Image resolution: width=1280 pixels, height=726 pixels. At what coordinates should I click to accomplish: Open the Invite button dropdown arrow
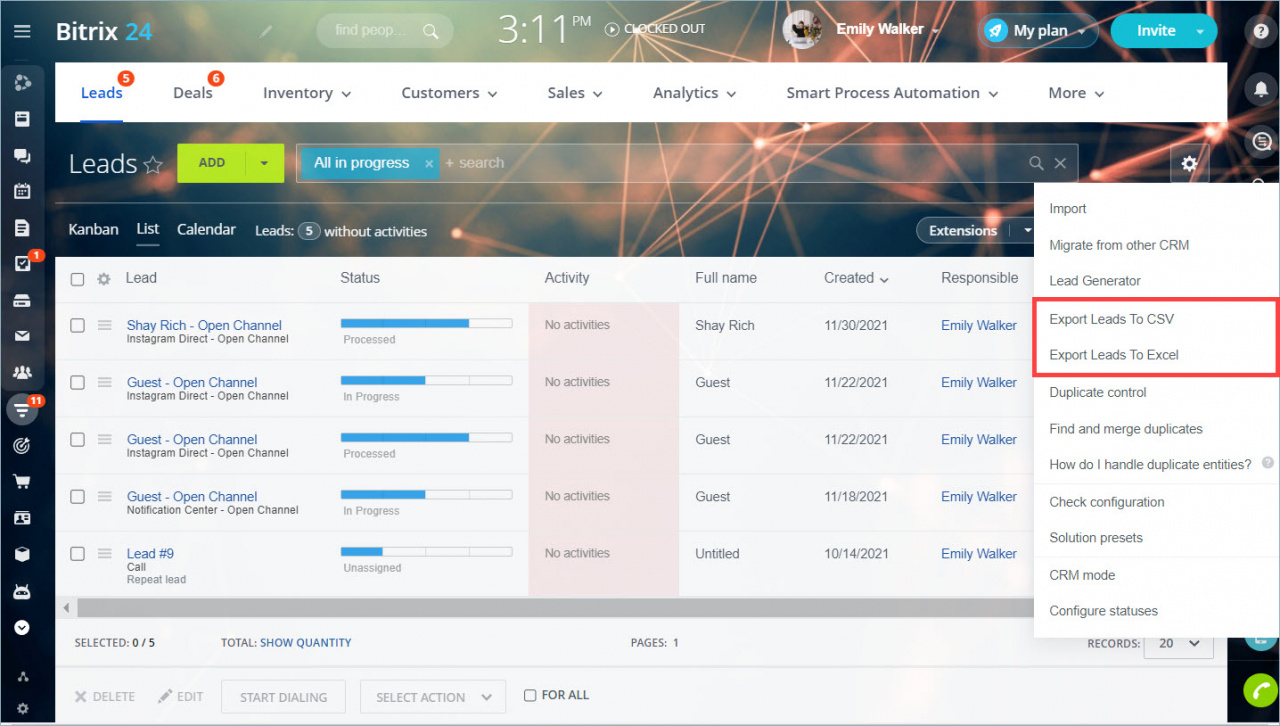1201,31
